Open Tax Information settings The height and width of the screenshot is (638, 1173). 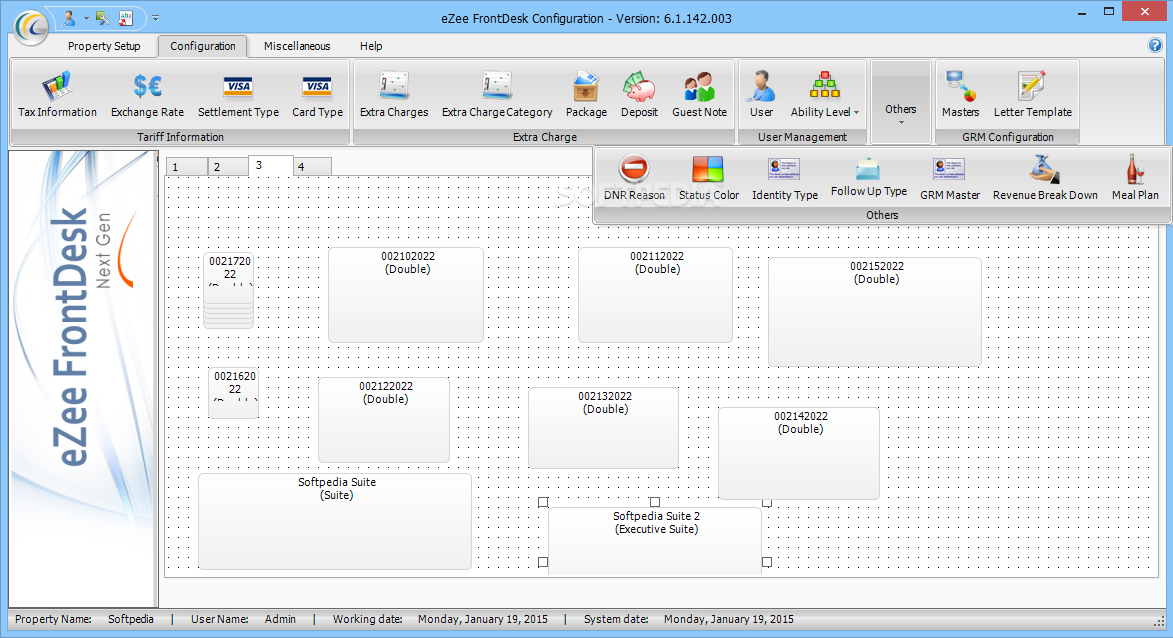pyautogui.click(x=58, y=95)
